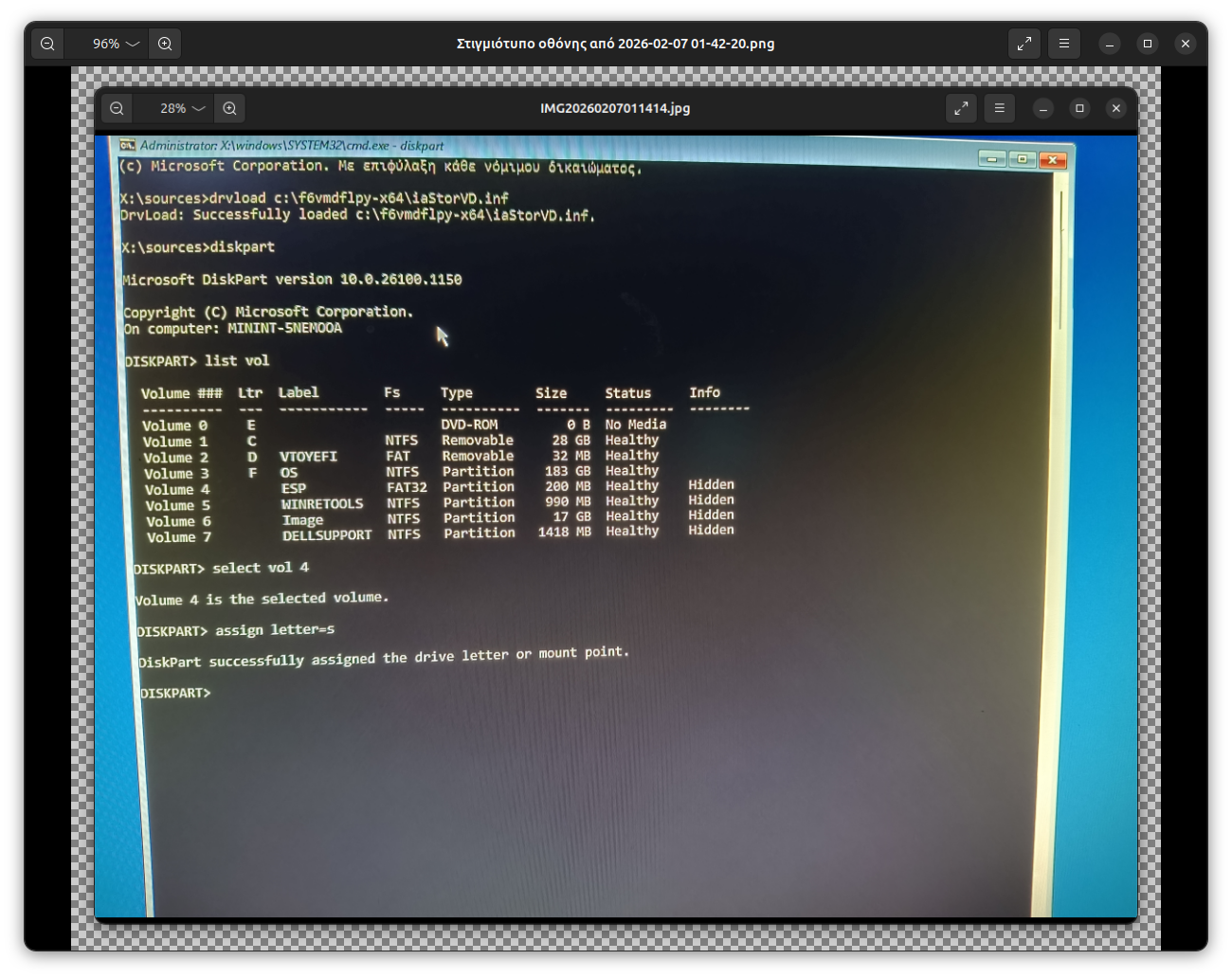Minimize the Administrator cmd.exe diskpart window
The image size is (1232, 978).
[992, 159]
